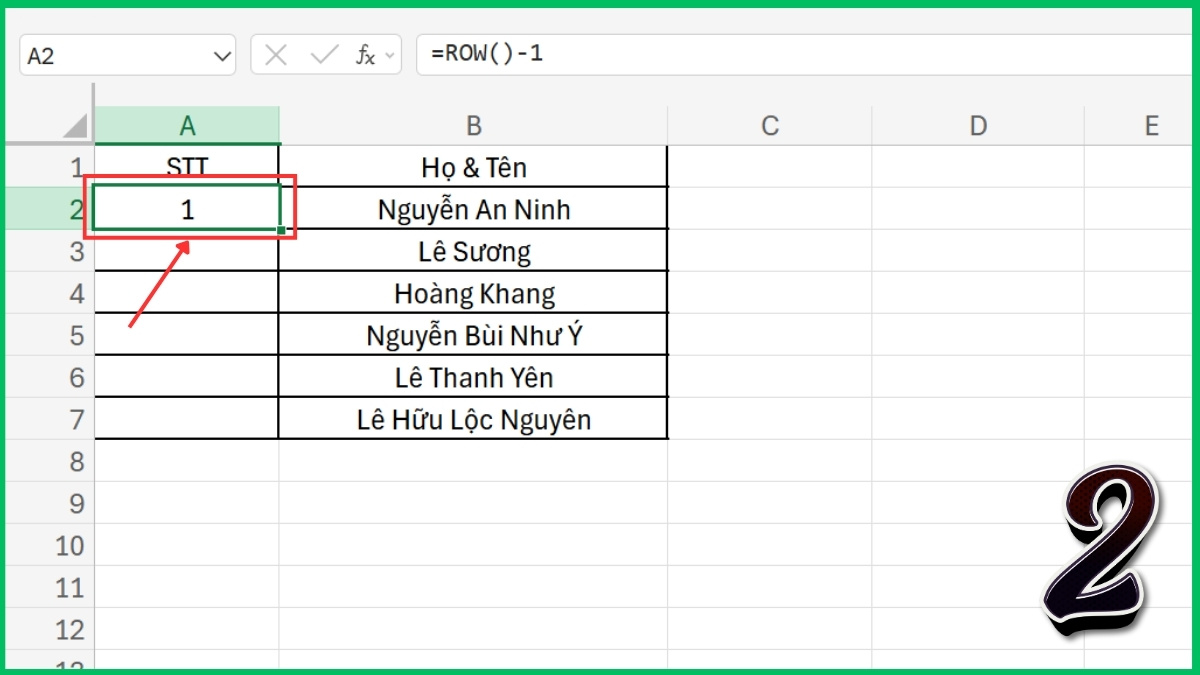Click the Hoàng Khang cell

pos(473,293)
